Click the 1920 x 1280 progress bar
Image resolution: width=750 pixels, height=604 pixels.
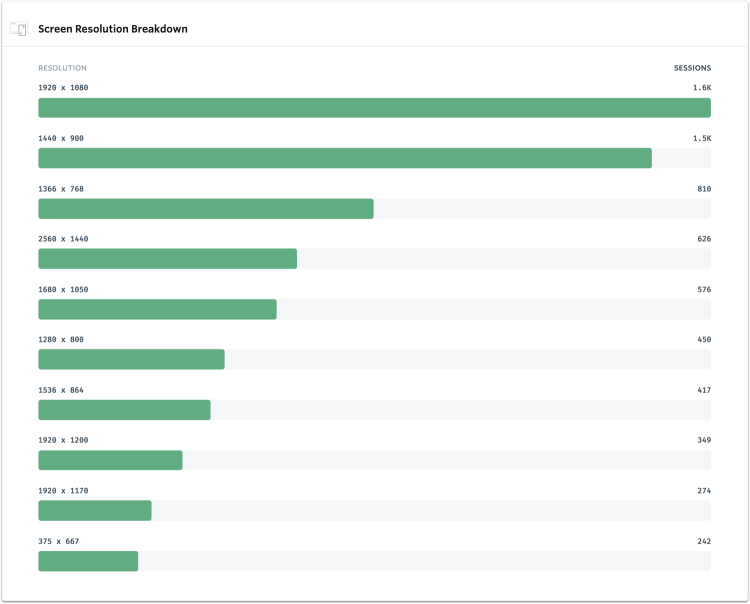(375, 460)
